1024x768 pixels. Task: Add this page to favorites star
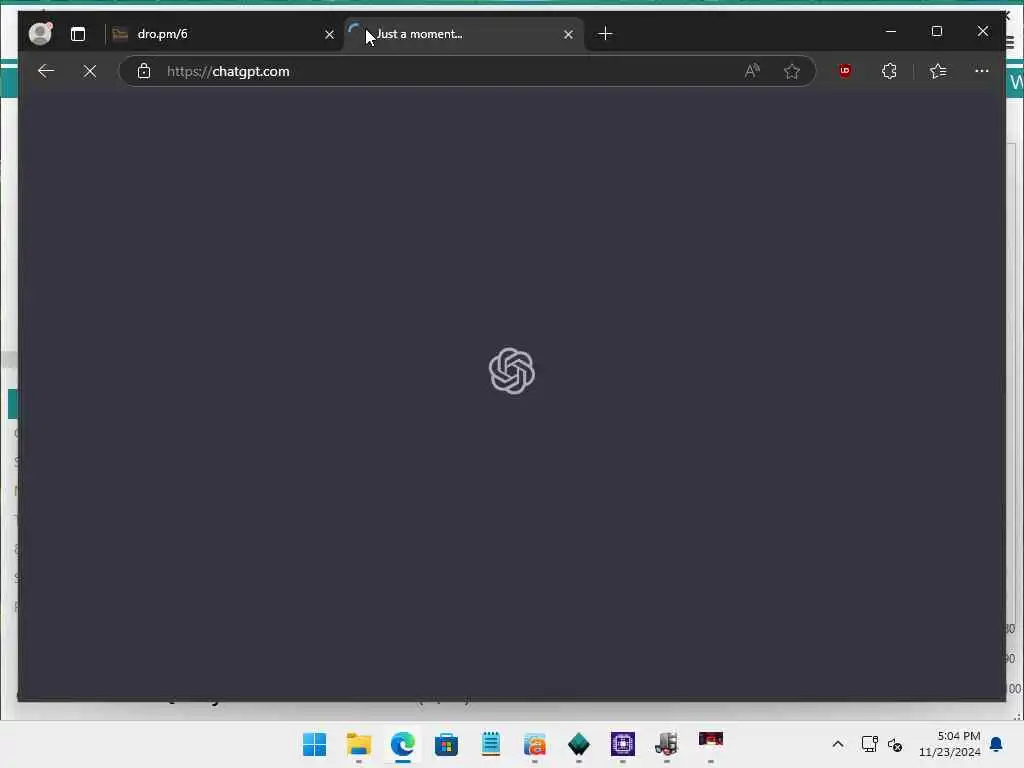(x=792, y=71)
